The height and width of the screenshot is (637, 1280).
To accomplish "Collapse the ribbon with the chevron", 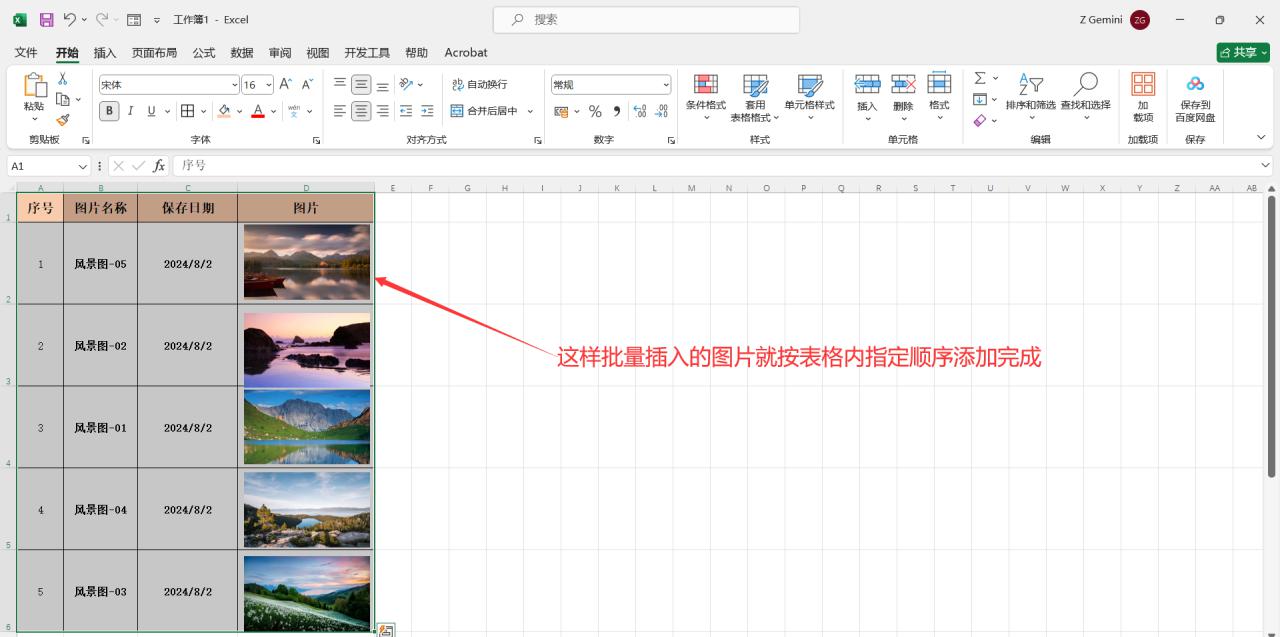I will [x=1261, y=137].
